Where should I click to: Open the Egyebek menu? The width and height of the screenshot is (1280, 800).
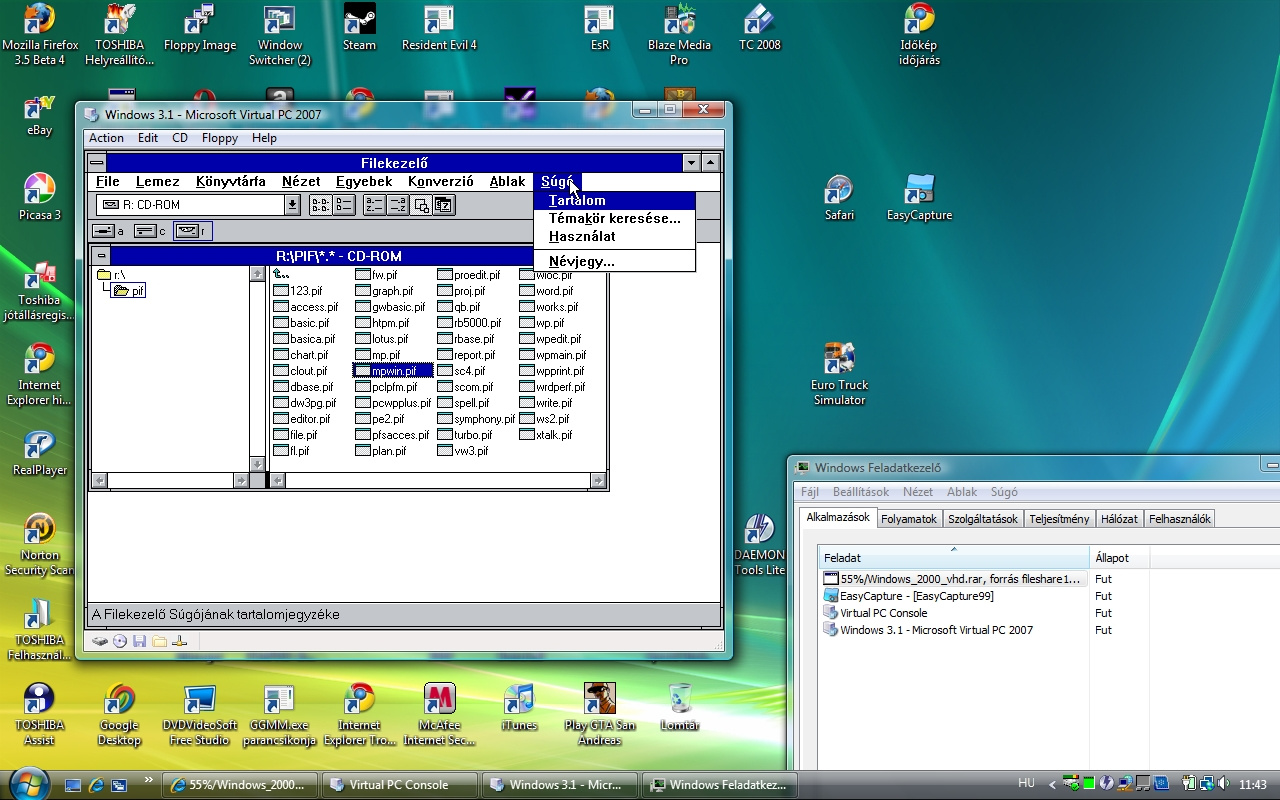click(364, 182)
